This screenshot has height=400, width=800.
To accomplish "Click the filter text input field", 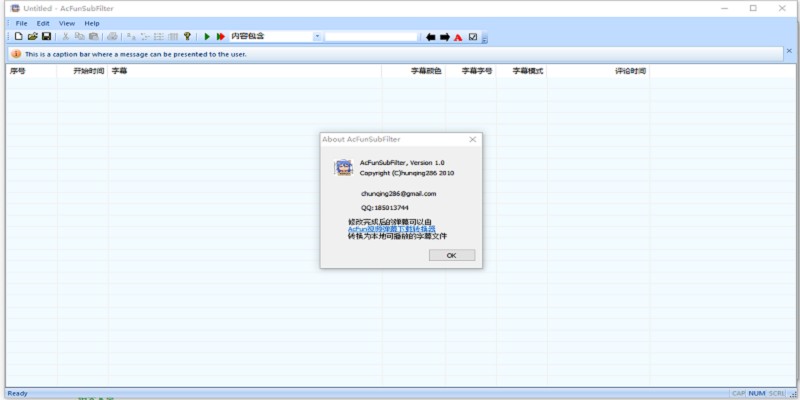I will [x=371, y=37].
